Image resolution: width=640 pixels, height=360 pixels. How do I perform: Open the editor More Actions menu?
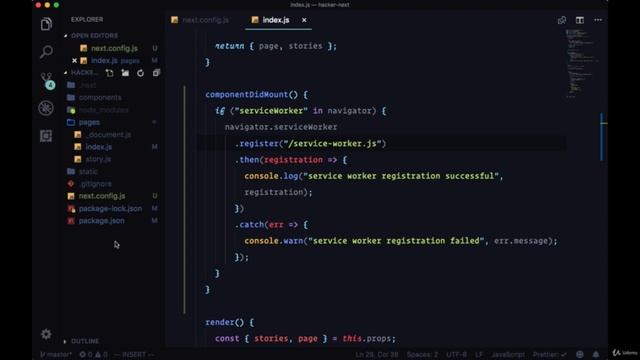coord(598,20)
